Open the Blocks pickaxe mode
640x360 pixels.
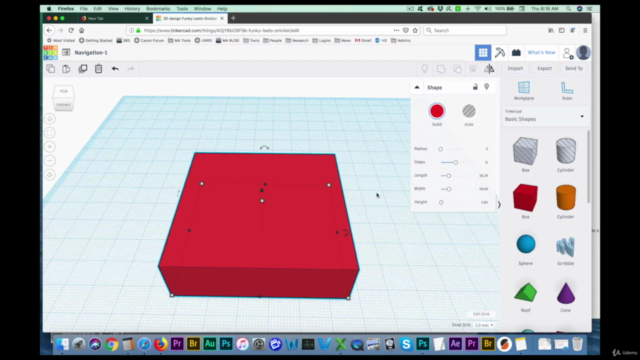500,53
